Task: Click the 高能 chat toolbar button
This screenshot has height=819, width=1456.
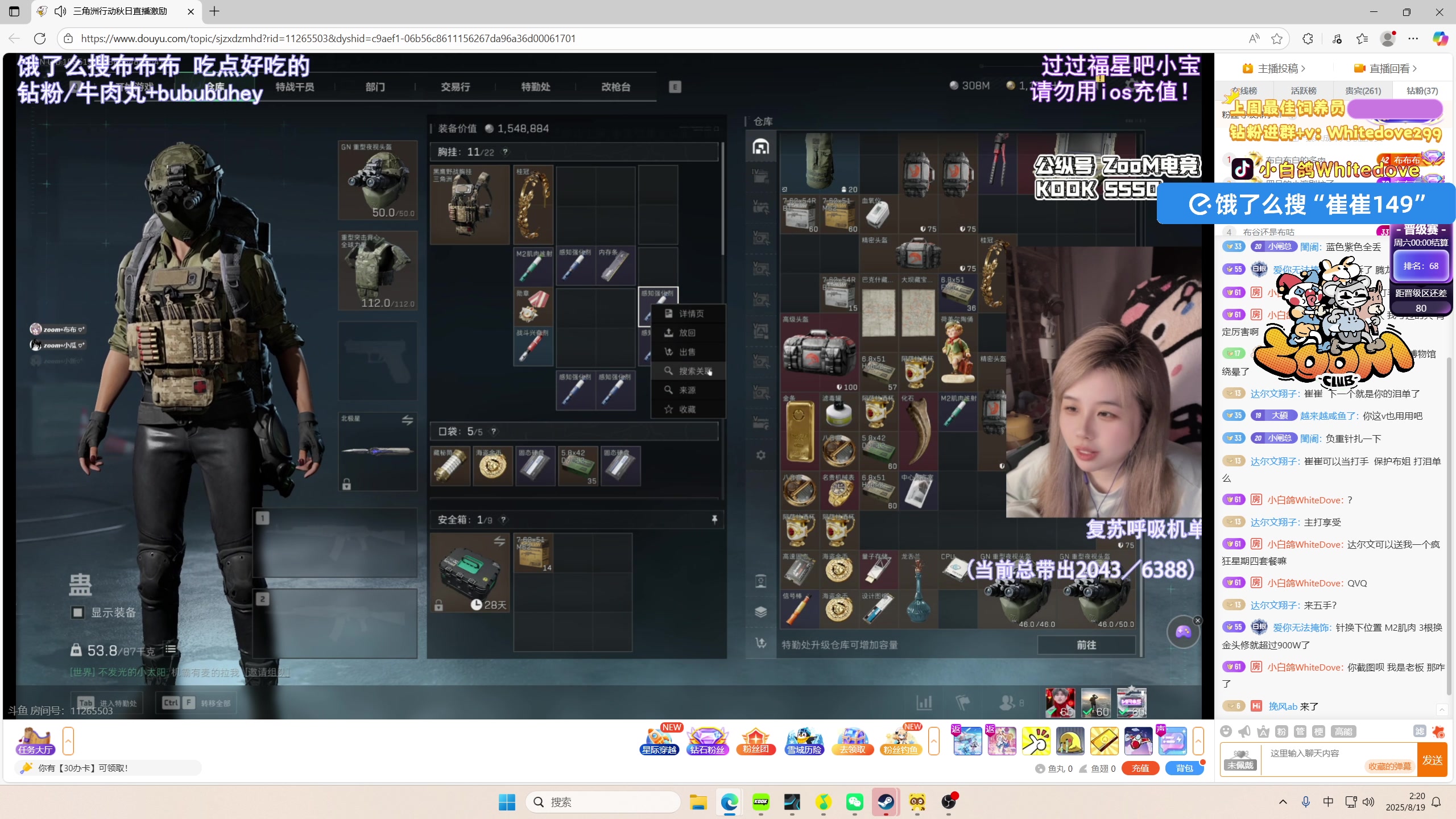Action: 1343,731
